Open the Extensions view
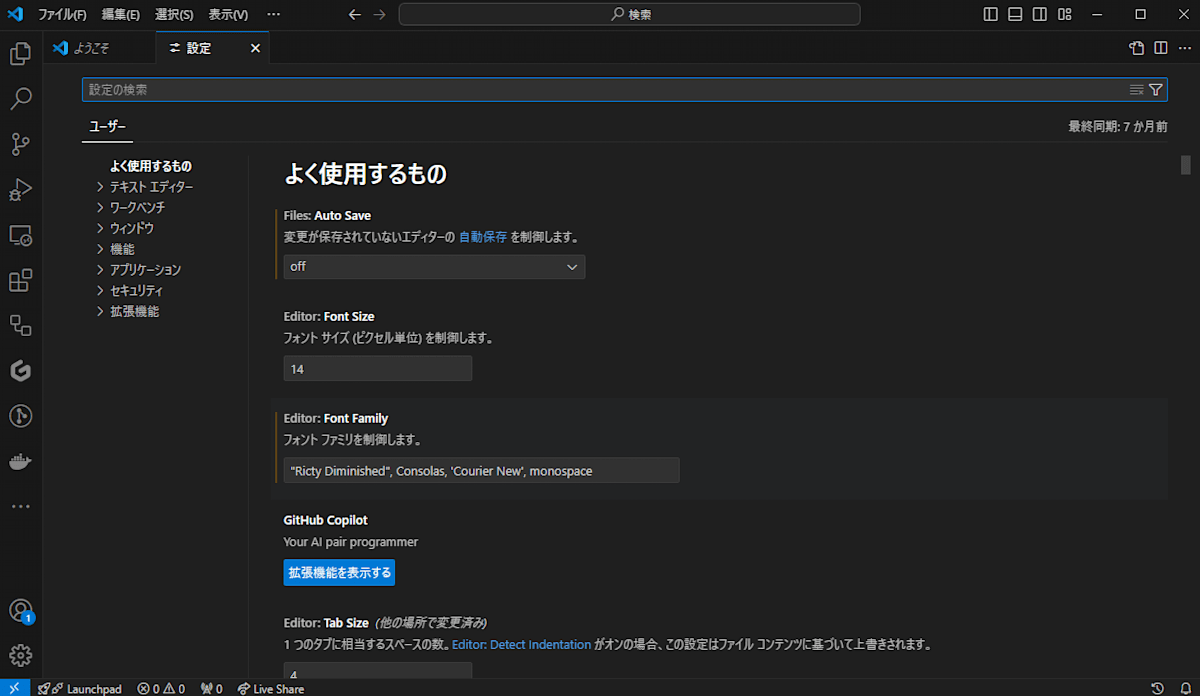Screen dimensions: 1200x696 click(x=21, y=280)
